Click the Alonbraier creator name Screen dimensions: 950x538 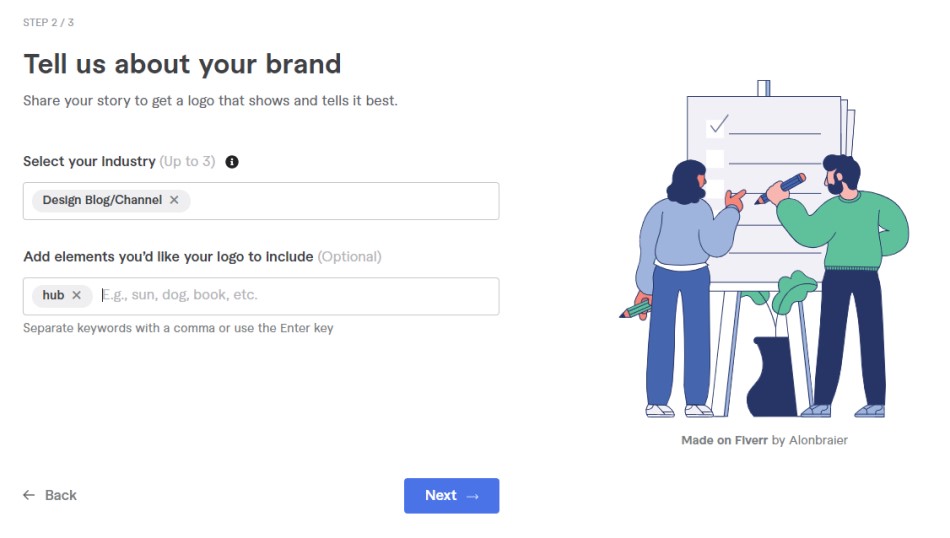click(818, 440)
